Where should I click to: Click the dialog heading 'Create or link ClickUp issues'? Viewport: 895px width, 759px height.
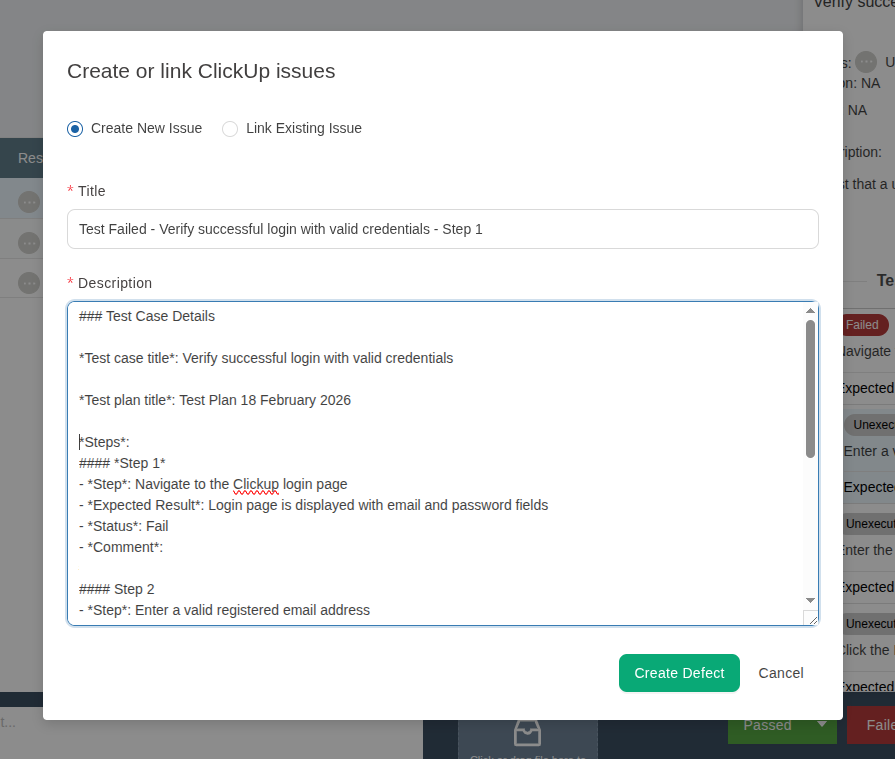(201, 71)
